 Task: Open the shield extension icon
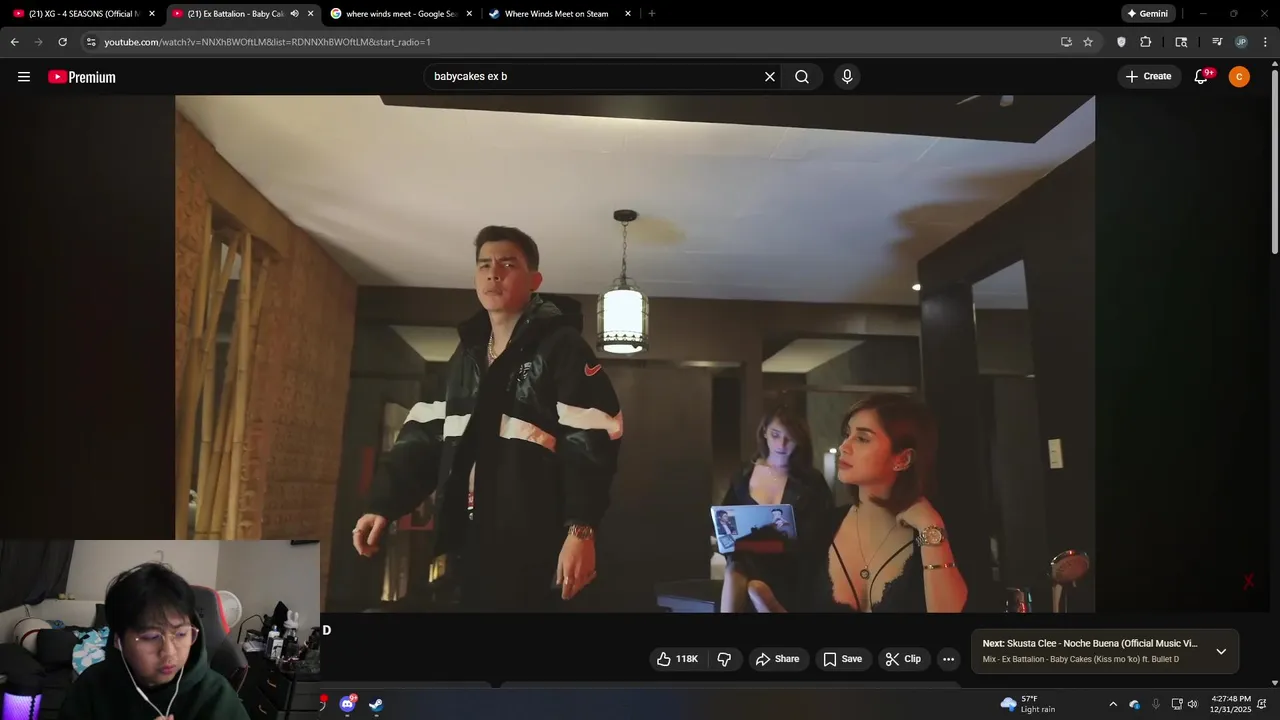[1121, 42]
